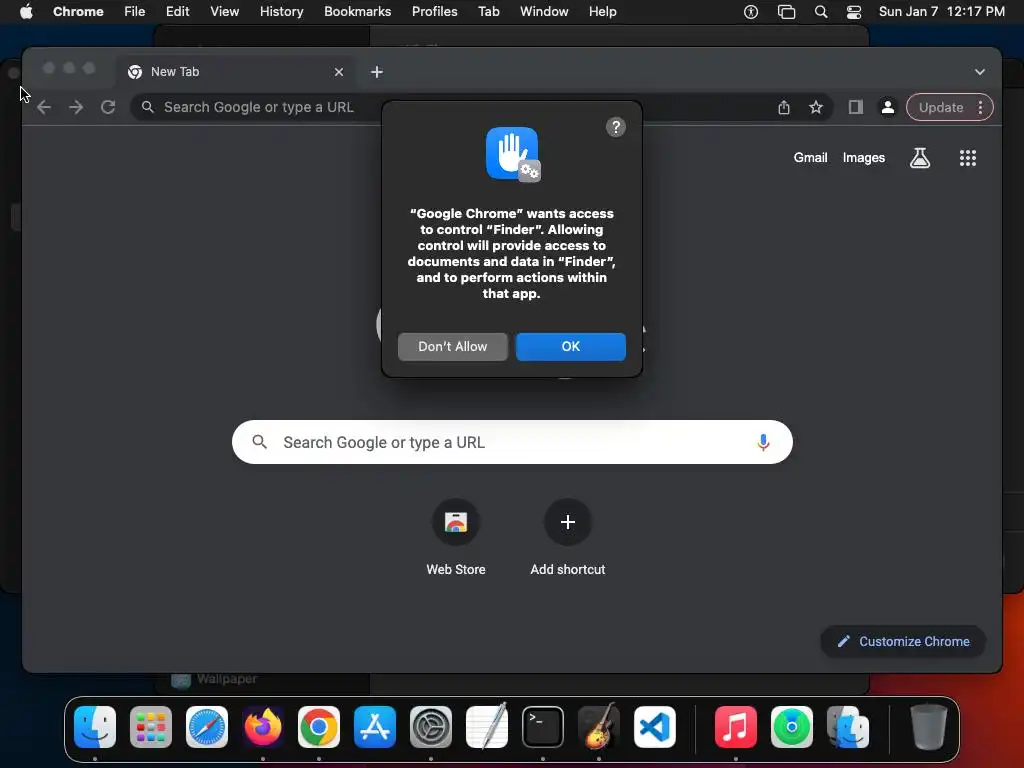The height and width of the screenshot is (768, 1024).
Task: Open the Window menu
Action: pyautogui.click(x=544, y=11)
